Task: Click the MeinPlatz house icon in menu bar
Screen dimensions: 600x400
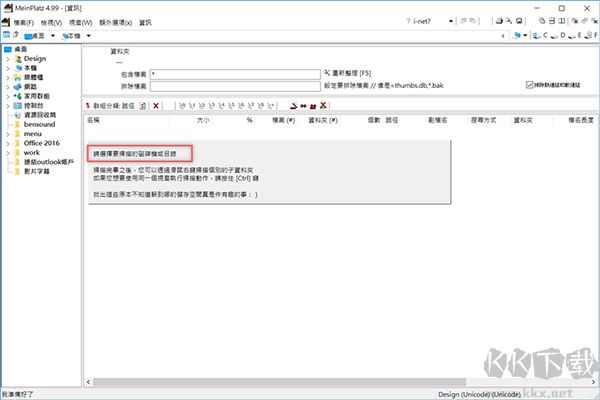Action: pos(6,22)
